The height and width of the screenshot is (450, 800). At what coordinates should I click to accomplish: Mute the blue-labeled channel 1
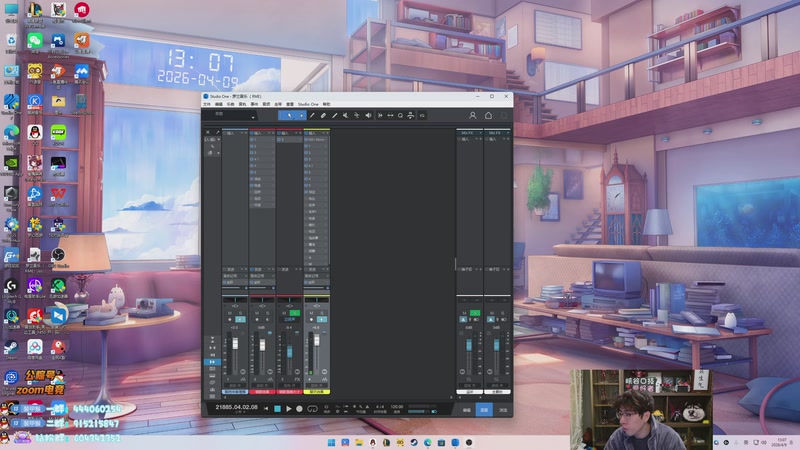(230, 313)
